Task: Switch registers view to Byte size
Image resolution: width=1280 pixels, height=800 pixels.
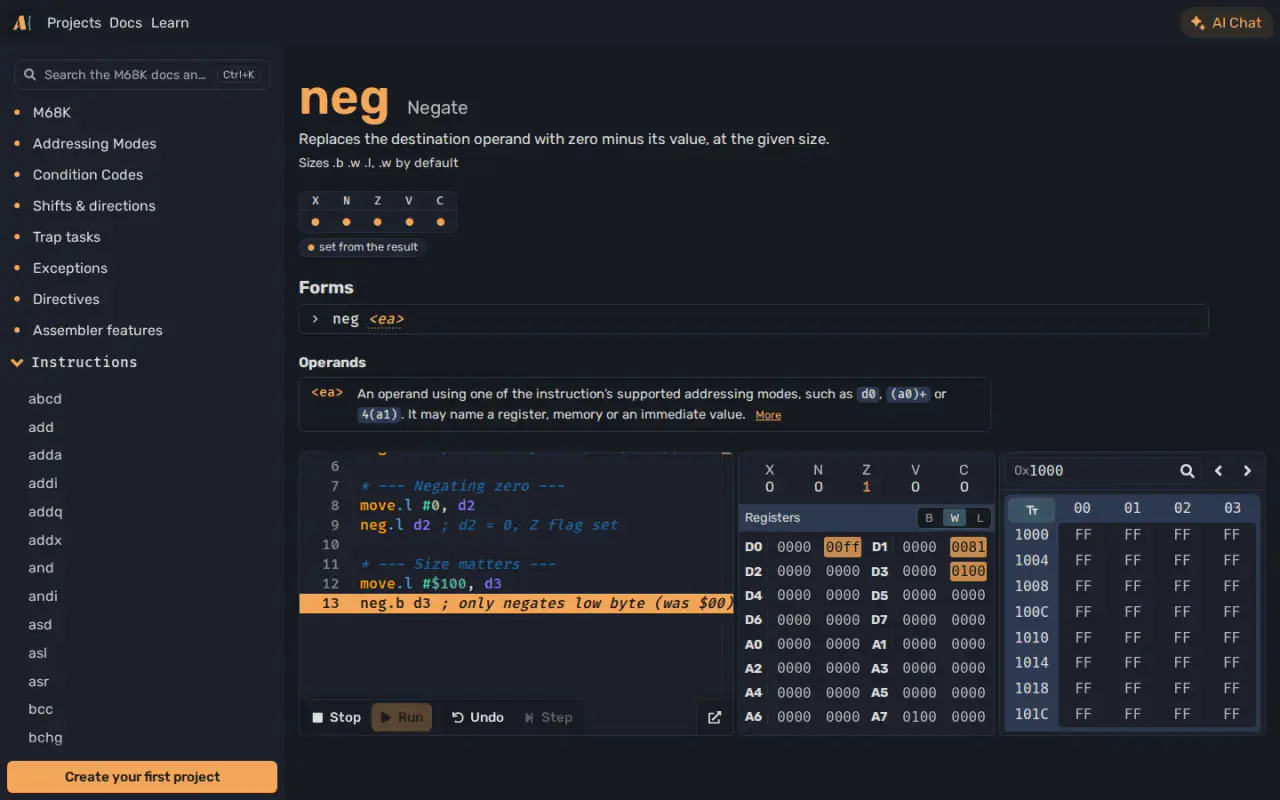Action: (929, 518)
